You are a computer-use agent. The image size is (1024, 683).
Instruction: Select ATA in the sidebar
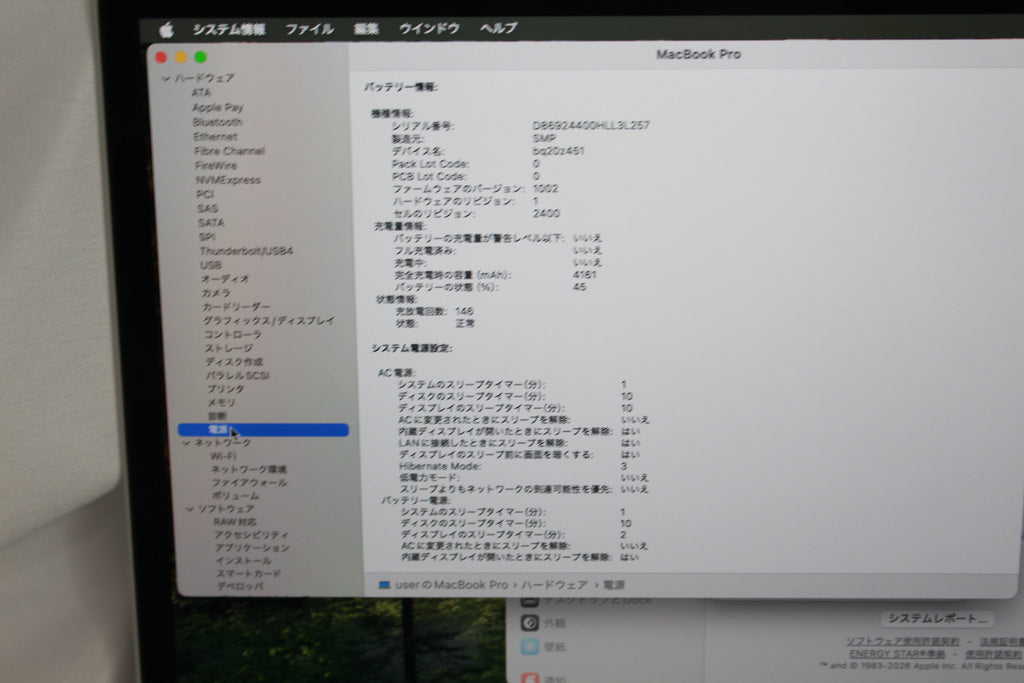pyautogui.click(x=201, y=93)
